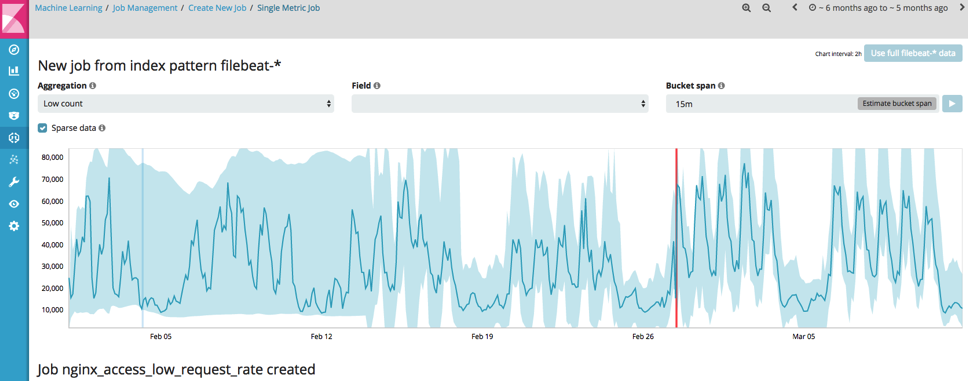This screenshot has width=968, height=381.
Task: Show Sparse data info tooltip icon
Action: [x=102, y=128]
